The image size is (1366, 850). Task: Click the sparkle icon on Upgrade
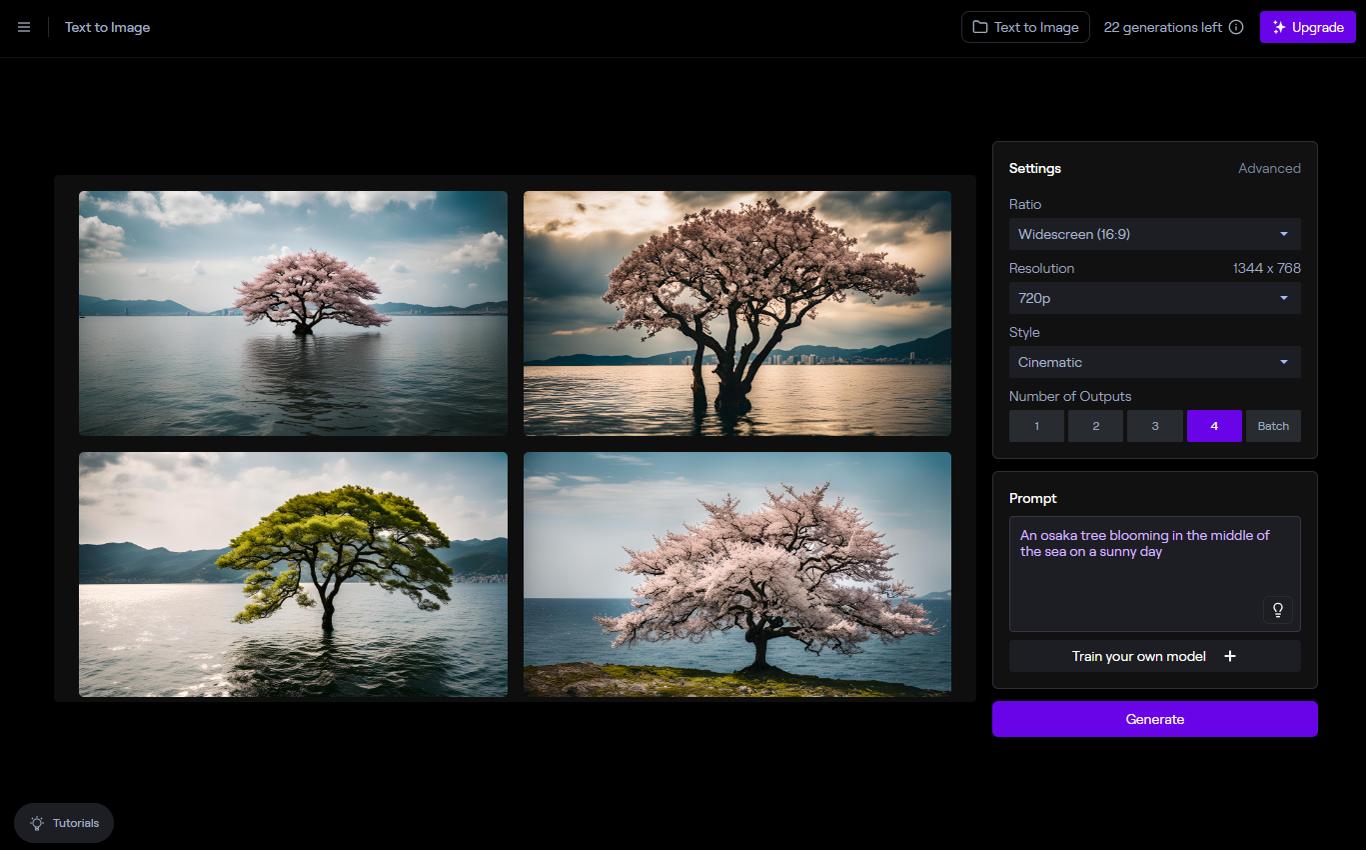tap(1279, 27)
